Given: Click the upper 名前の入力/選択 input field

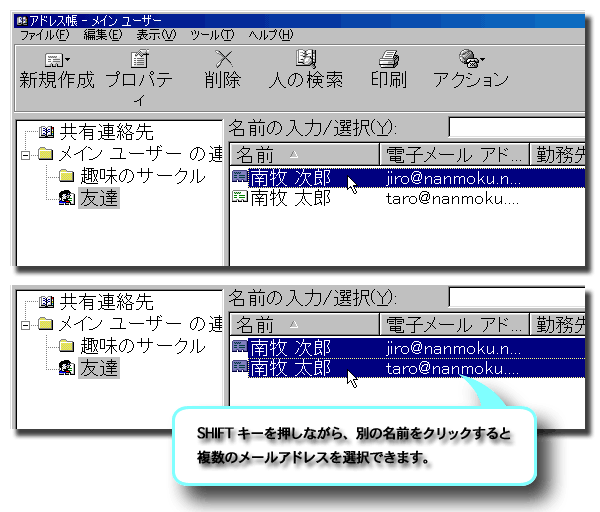Looking at the screenshot, I should [517, 127].
